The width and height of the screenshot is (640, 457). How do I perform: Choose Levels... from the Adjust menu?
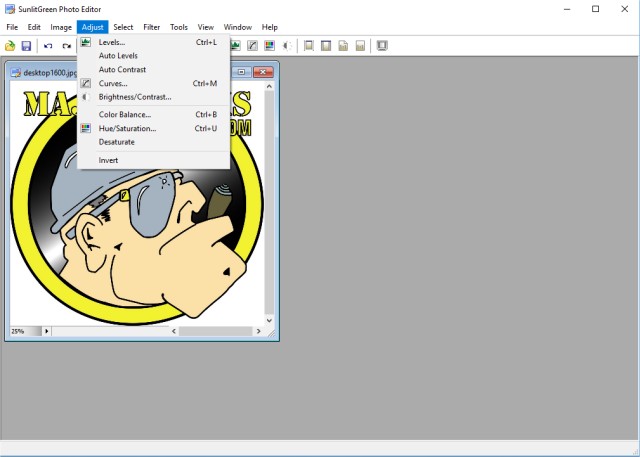point(112,43)
